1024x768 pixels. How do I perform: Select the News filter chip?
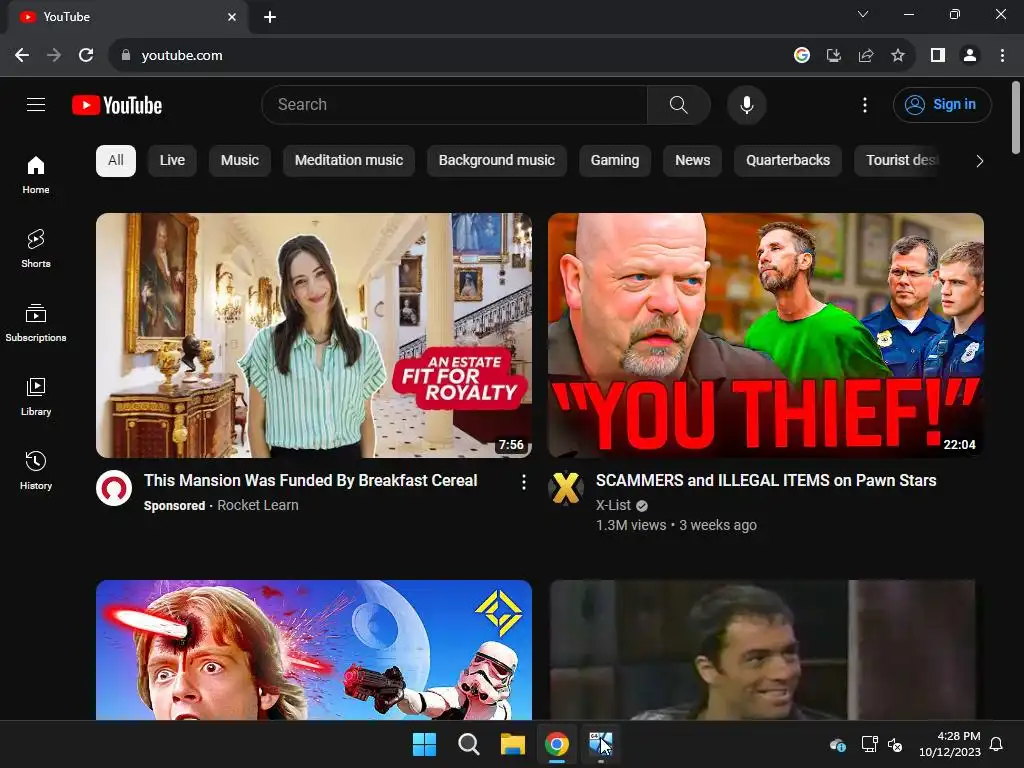tap(692, 161)
